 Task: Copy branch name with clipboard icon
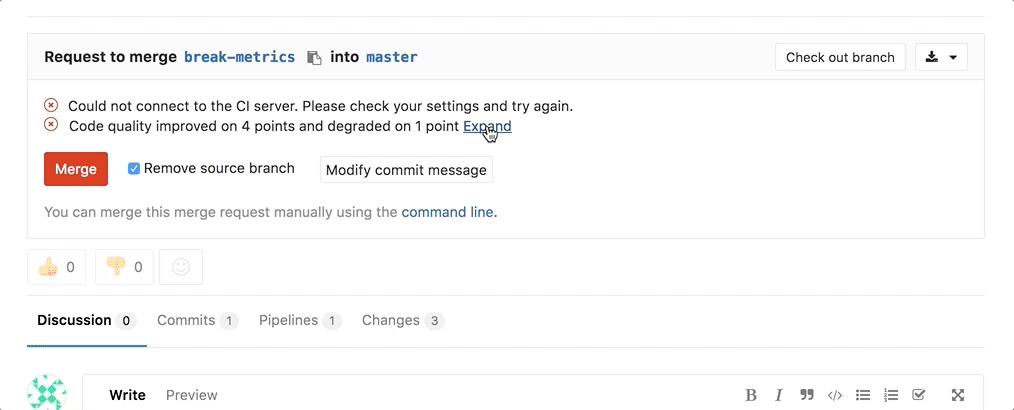(314, 58)
